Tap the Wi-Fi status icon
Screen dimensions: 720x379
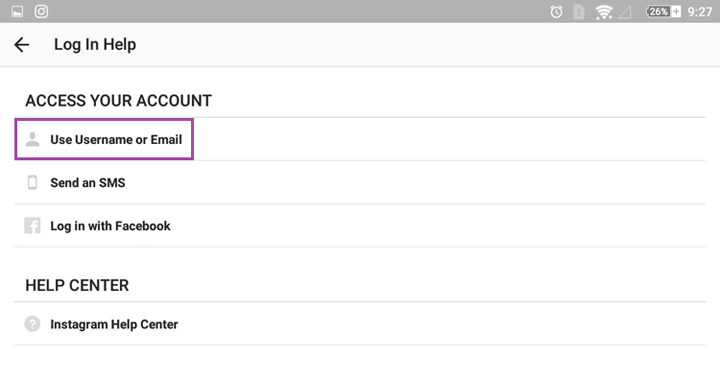[x=604, y=12]
